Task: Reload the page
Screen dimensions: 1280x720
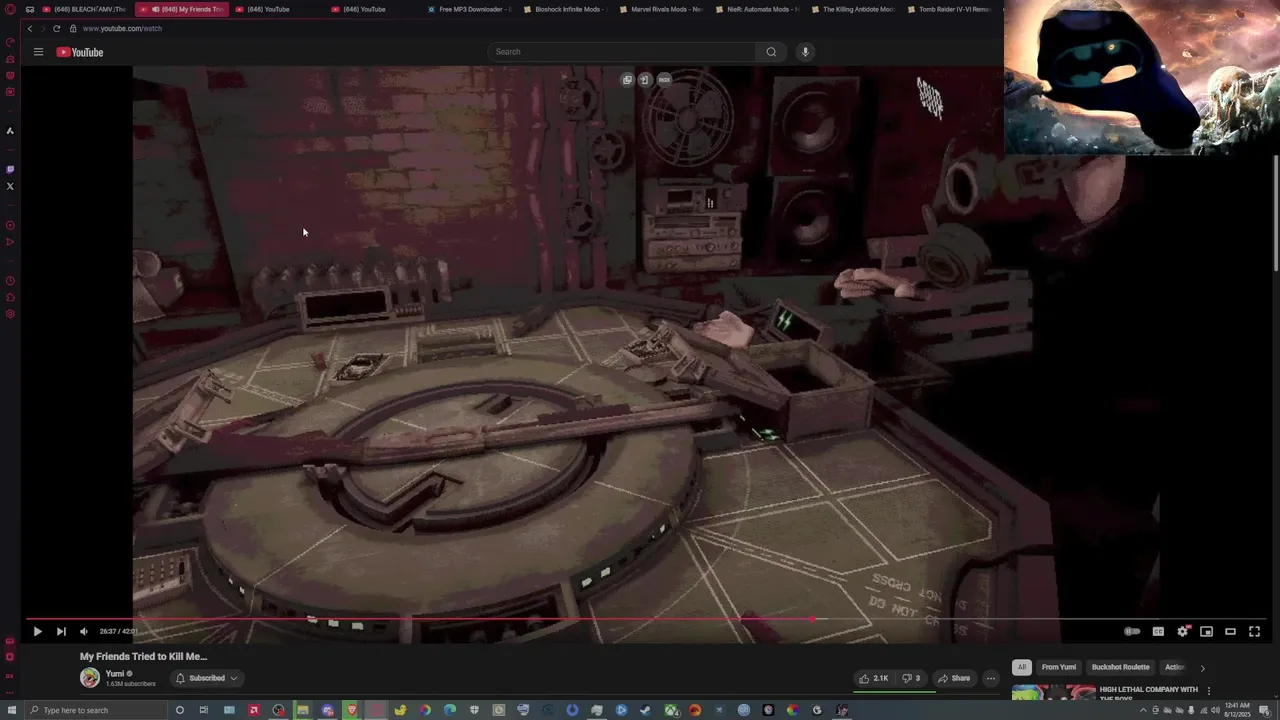Action: [x=56, y=29]
